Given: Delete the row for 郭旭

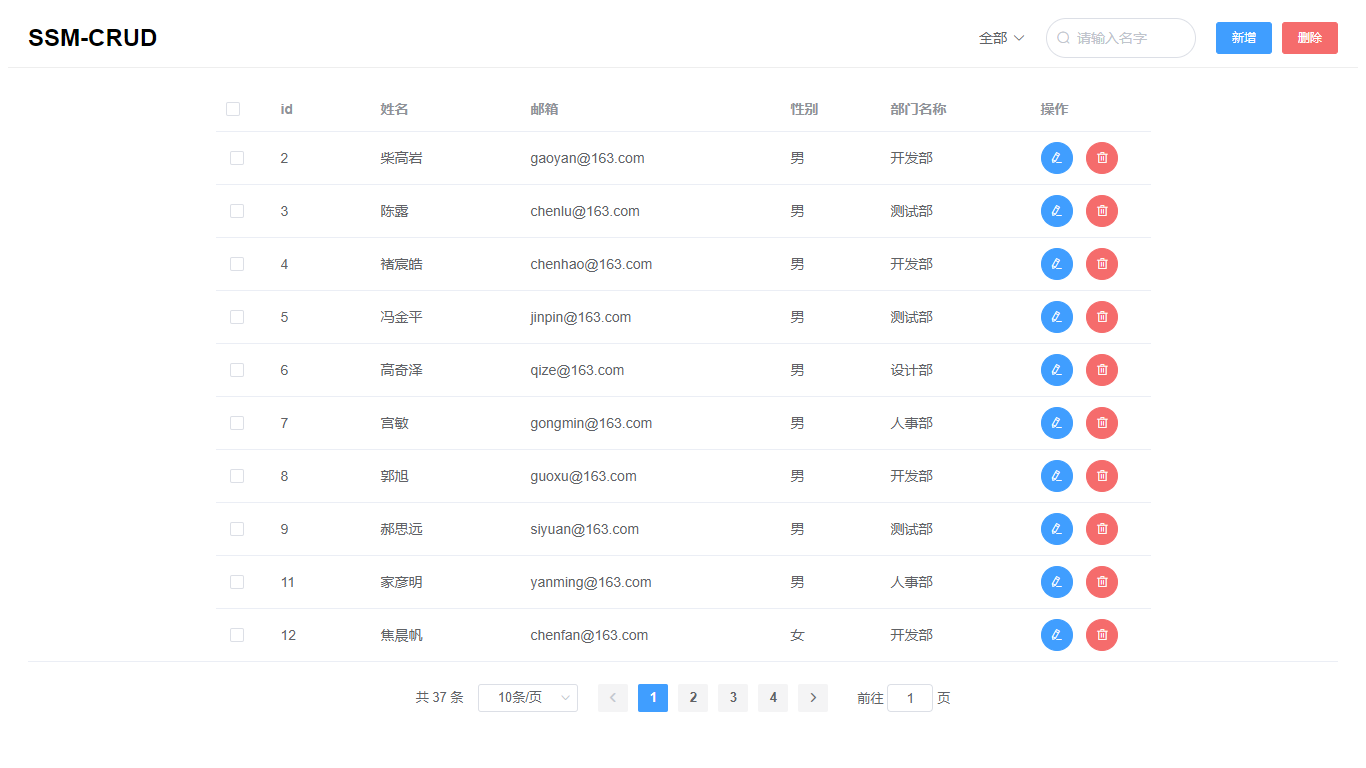Looking at the screenshot, I should click(1102, 476).
